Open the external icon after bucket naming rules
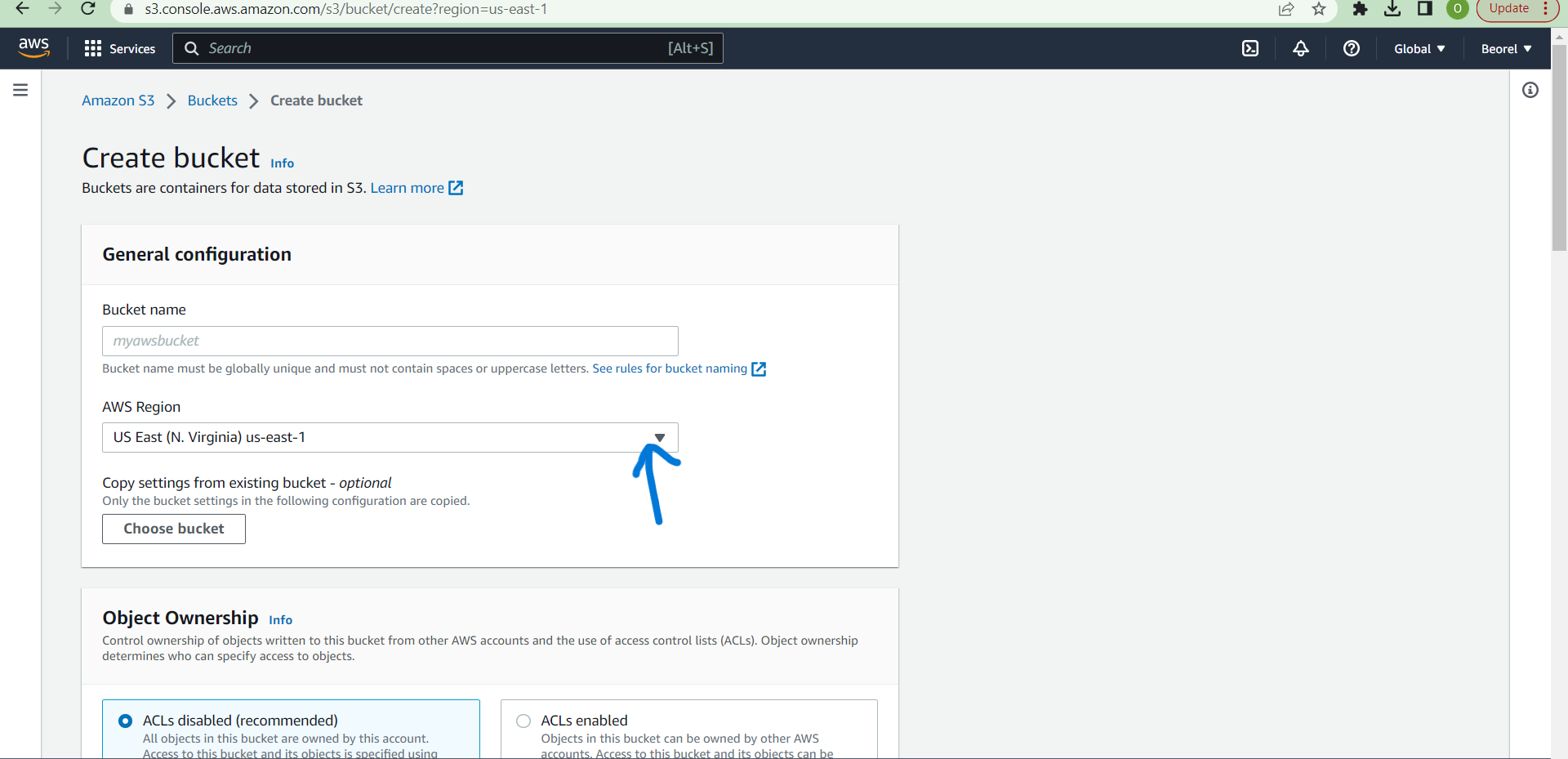Image resolution: width=1568 pixels, height=759 pixels. (759, 369)
